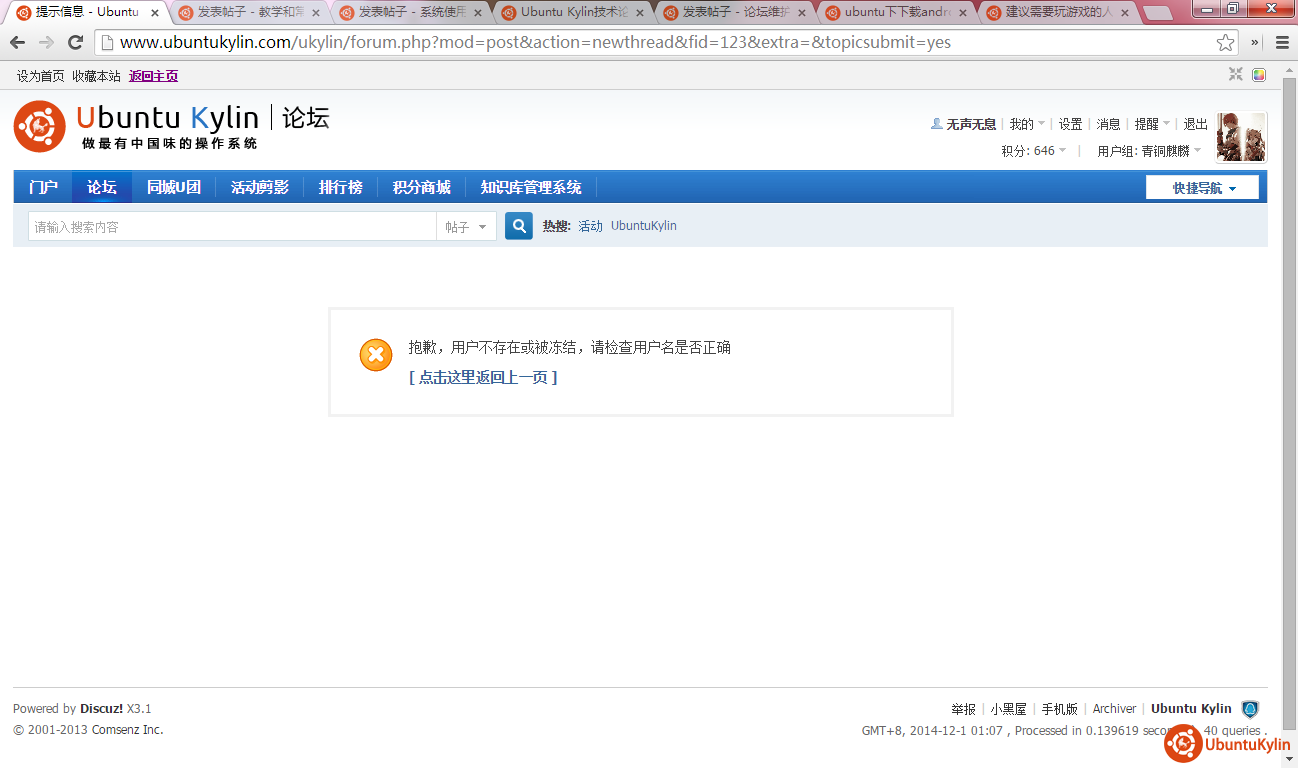Click the forum search input field
1298x768 pixels.
tap(232, 227)
